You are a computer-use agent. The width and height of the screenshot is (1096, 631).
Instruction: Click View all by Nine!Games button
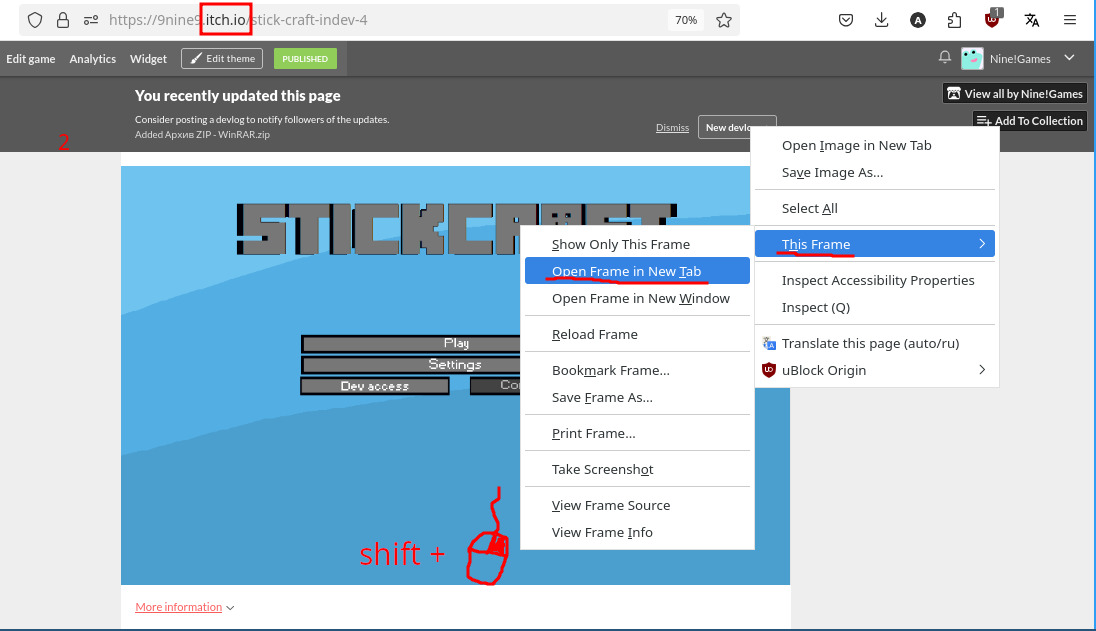[1015, 94]
